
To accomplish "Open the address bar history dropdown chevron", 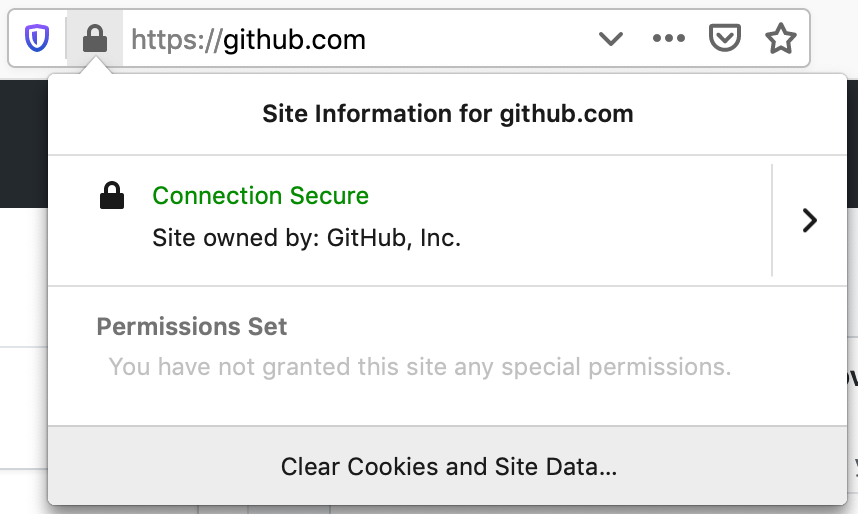I will point(610,39).
